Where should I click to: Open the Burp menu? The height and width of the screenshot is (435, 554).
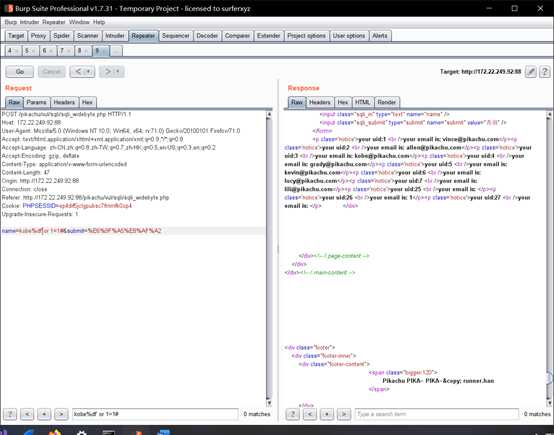pyautogui.click(x=11, y=22)
